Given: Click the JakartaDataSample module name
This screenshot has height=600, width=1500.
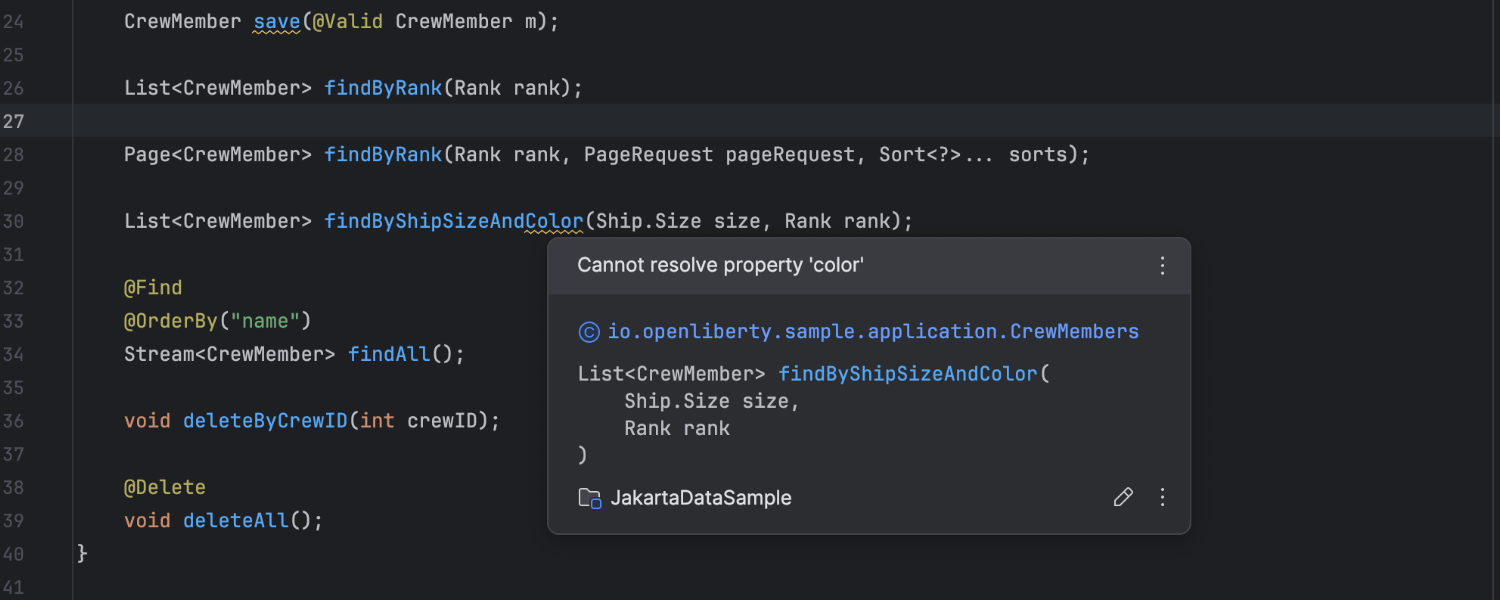Looking at the screenshot, I should (700, 498).
